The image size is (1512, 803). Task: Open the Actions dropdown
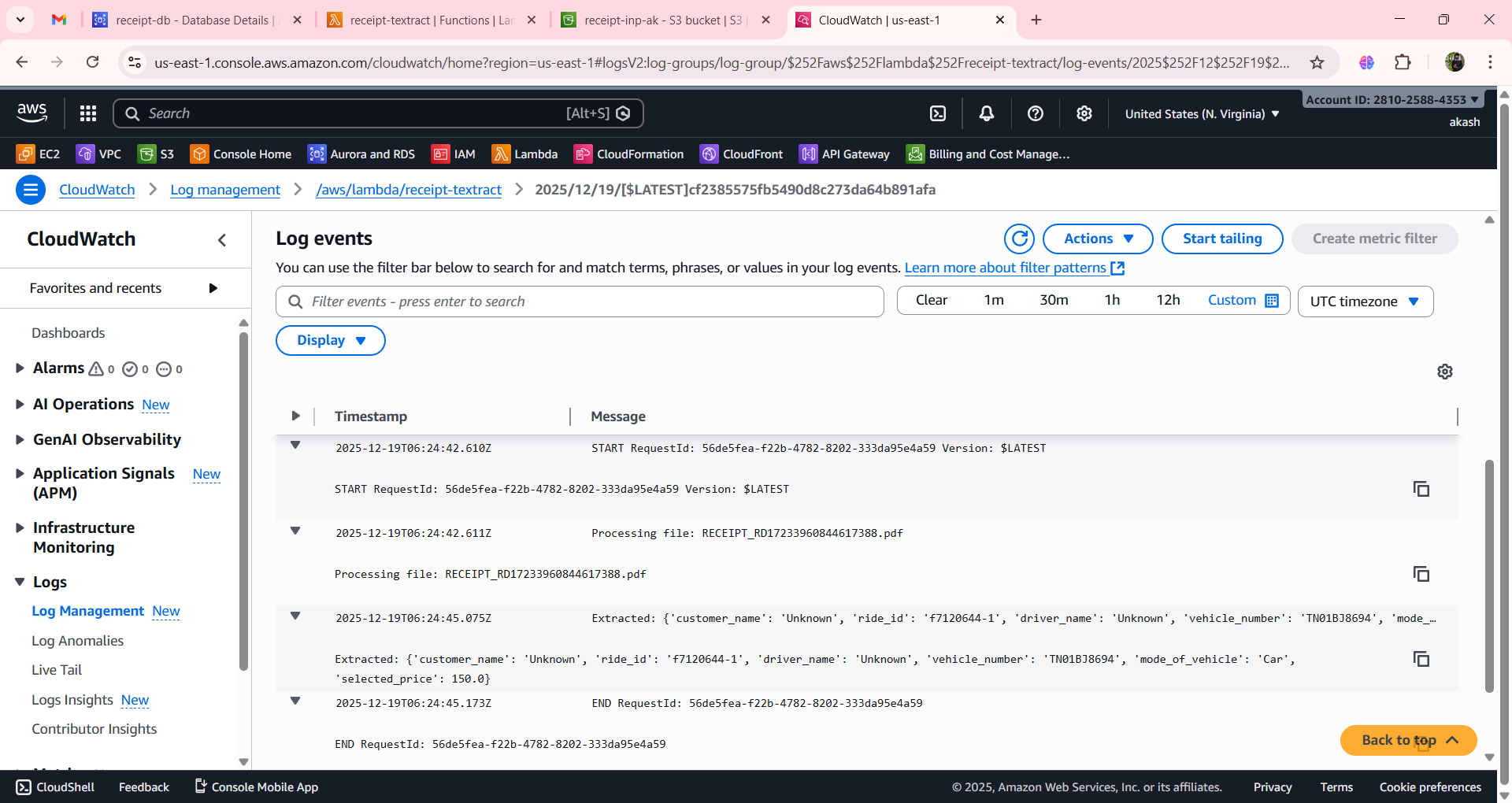pyautogui.click(x=1097, y=239)
